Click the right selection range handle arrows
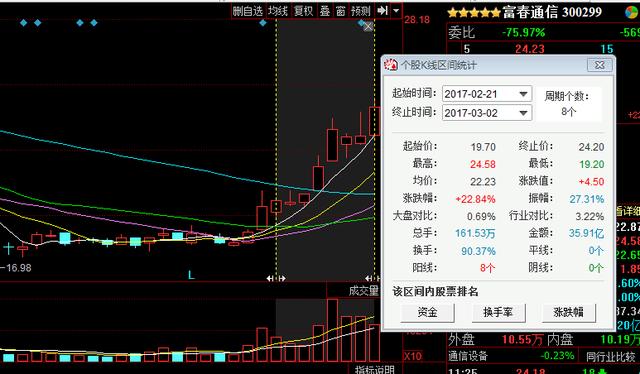The image size is (640, 374). (x=373, y=278)
